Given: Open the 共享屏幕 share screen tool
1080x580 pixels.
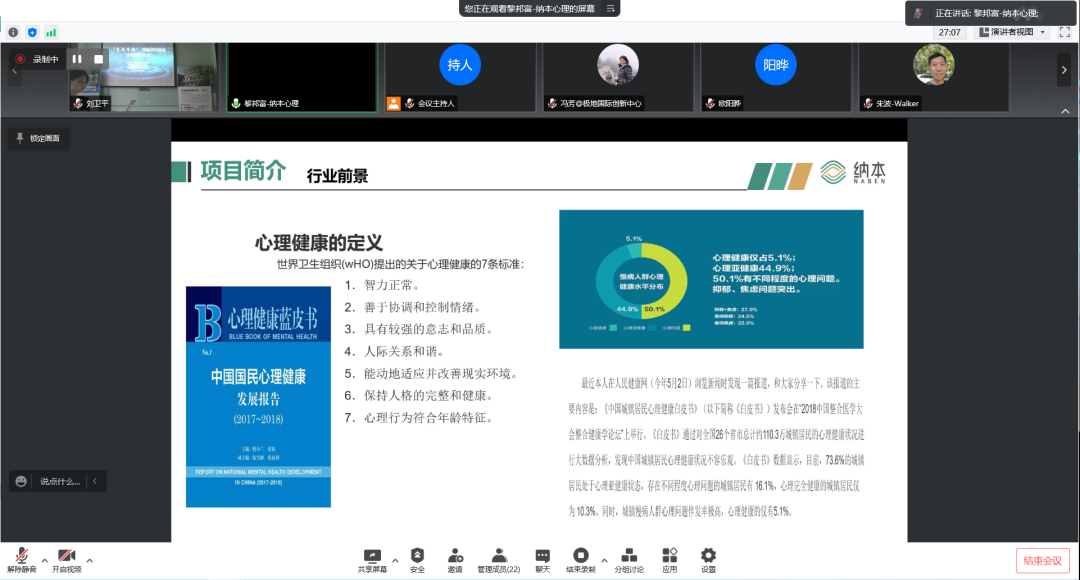Looking at the screenshot, I should pyautogui.click(x=374, y=558).
